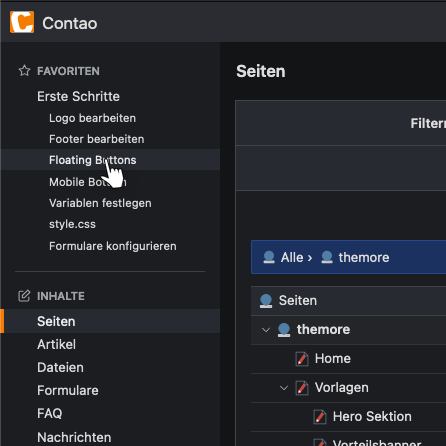Click the Favoriten star icon
This screenshot has height=446, width=446.
pos(24,71)
